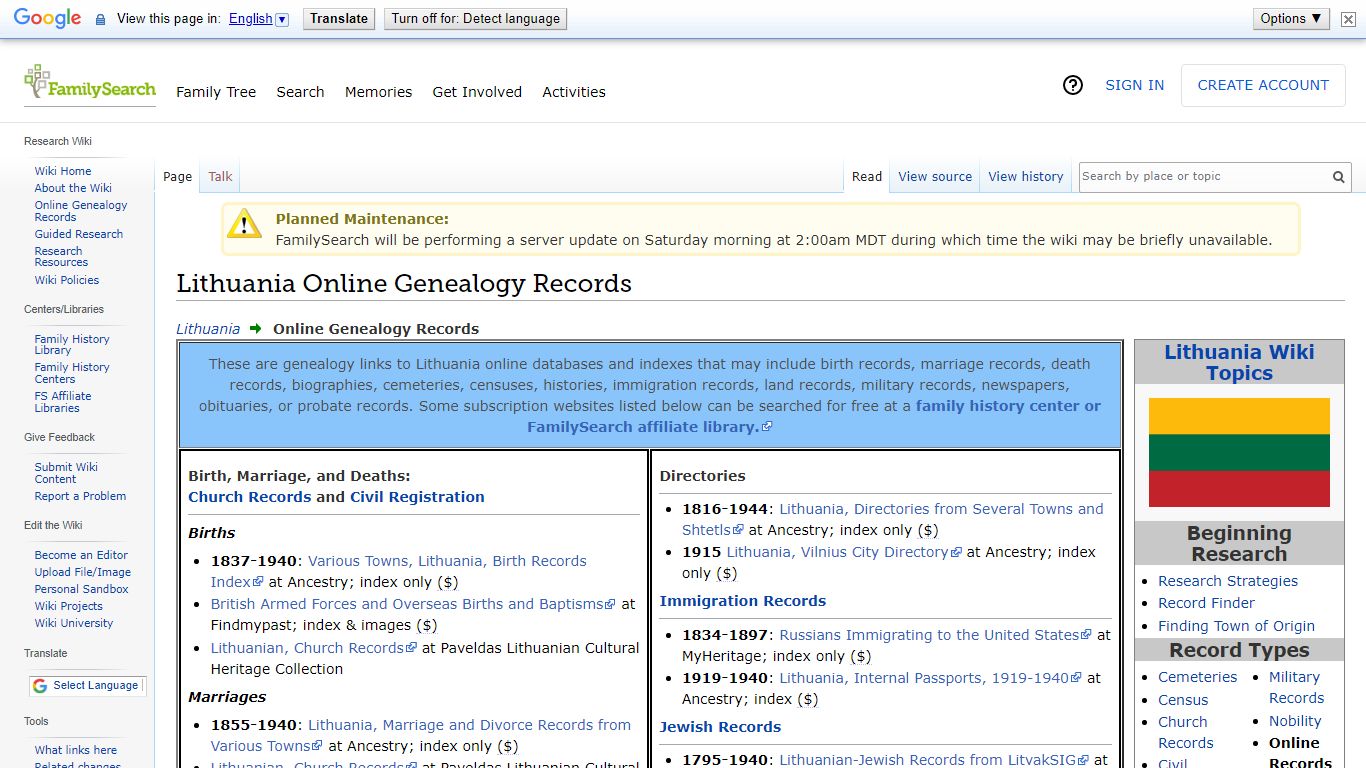Open Family History Centers link

pos(72,373)
